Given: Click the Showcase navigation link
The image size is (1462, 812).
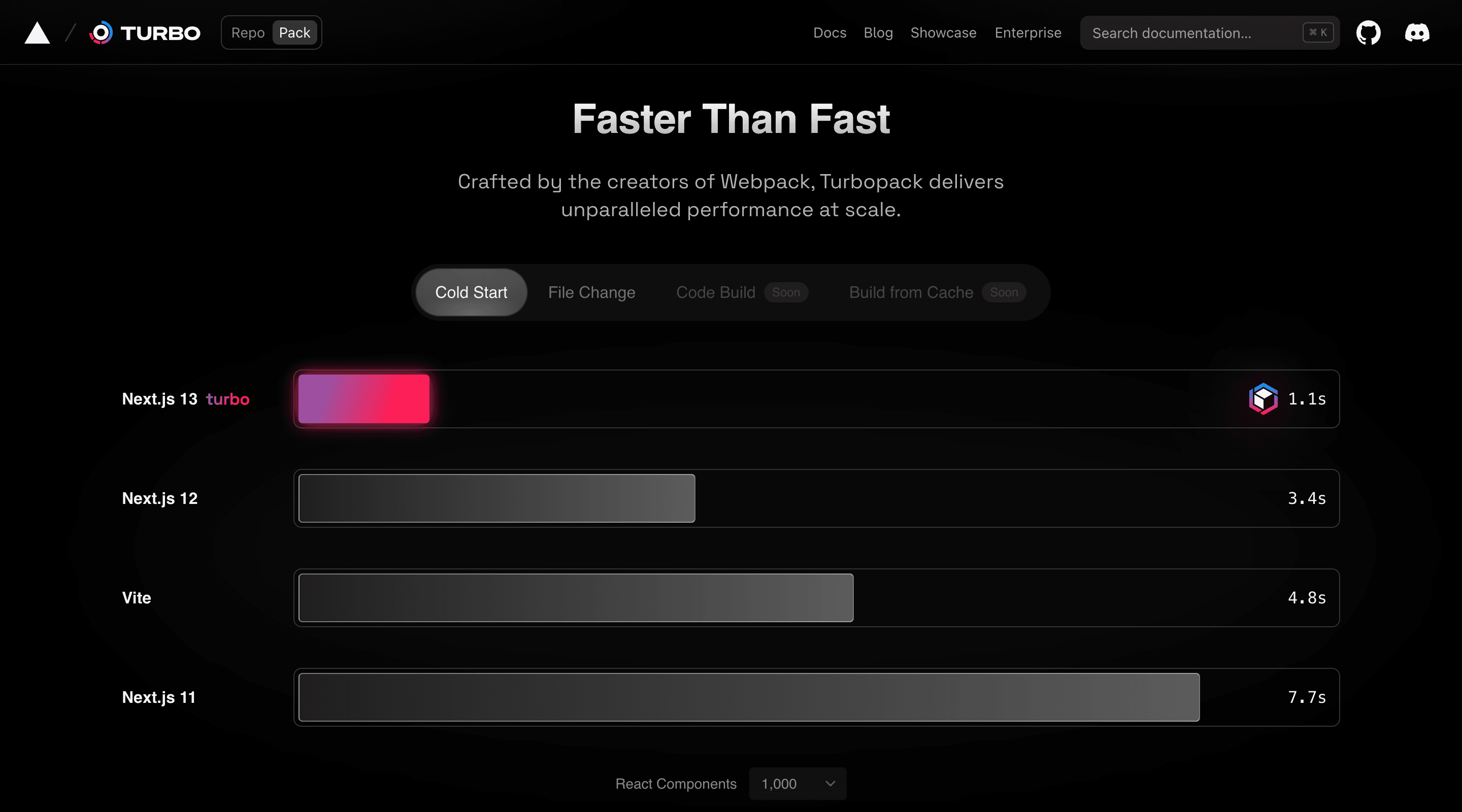Looking at the screenshot, I should click(943, 32).
